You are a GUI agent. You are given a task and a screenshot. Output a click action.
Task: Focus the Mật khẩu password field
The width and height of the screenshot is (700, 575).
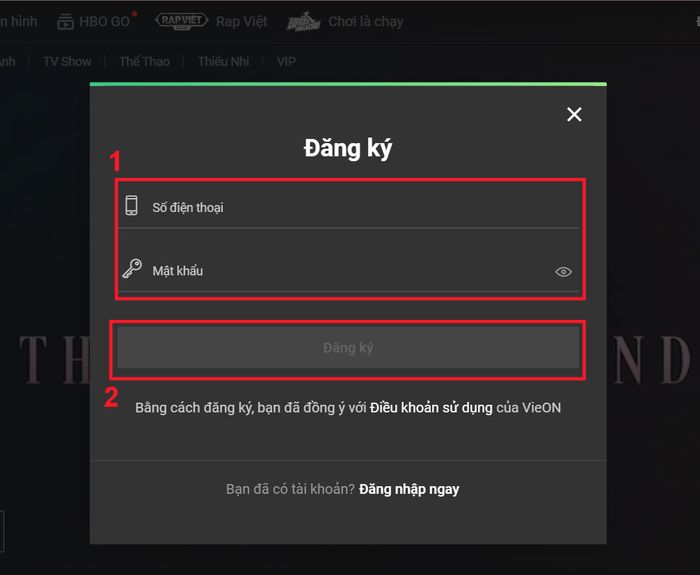(x=350, y=271)
